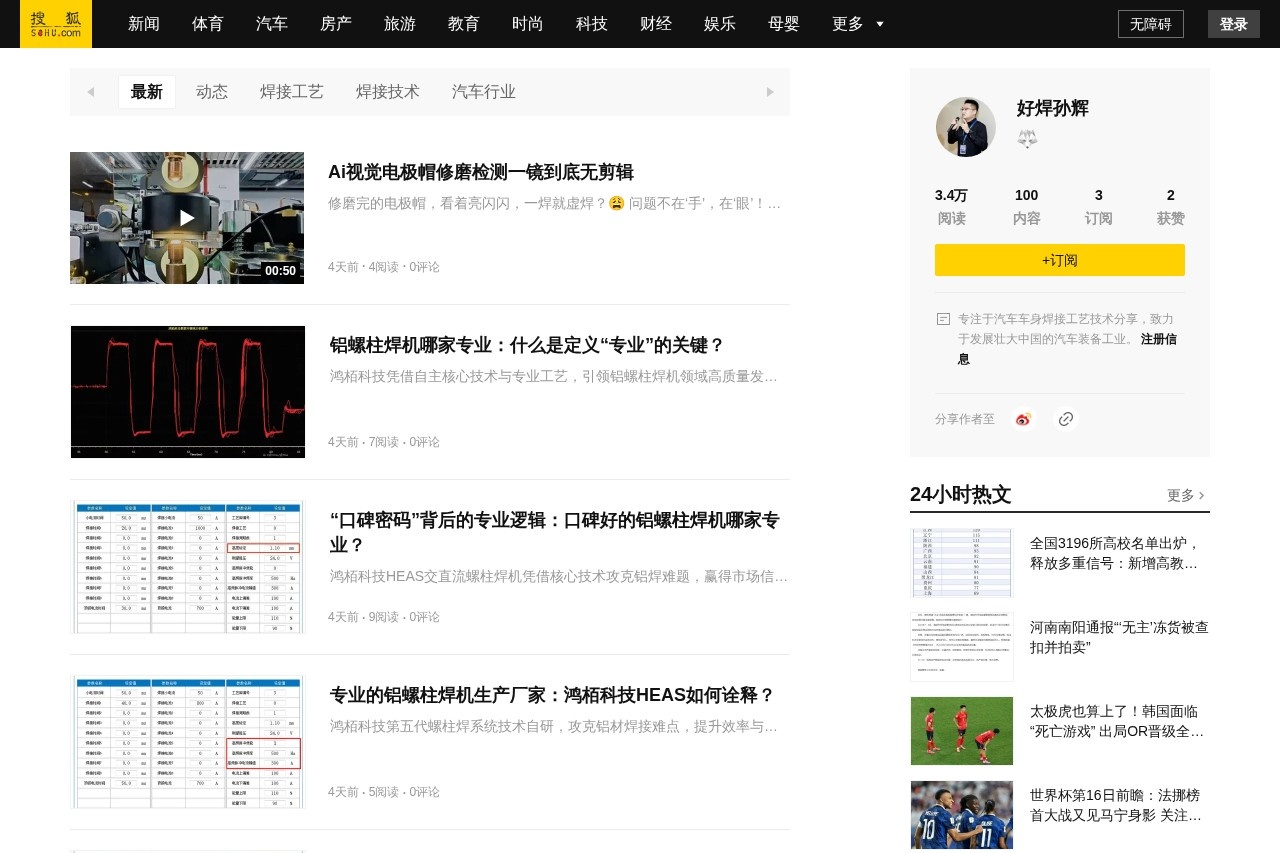The image size is (1280, 853).
Task: Click the 3.4万 阅读 stat
Action: click(x=951, y=207)
